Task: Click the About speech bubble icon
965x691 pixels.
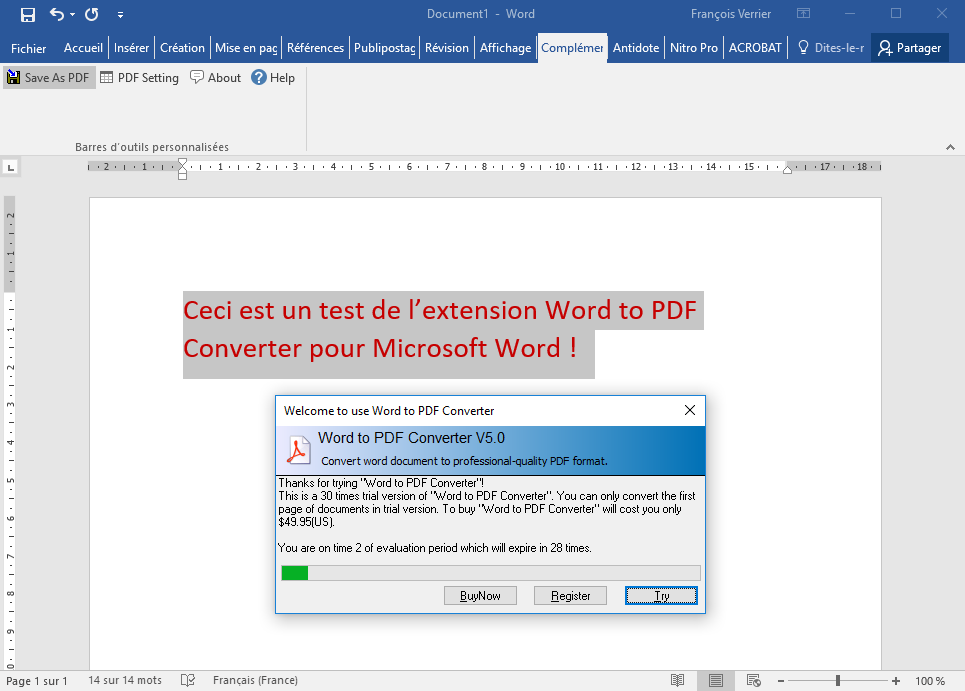Action: (x=197, y=78)
